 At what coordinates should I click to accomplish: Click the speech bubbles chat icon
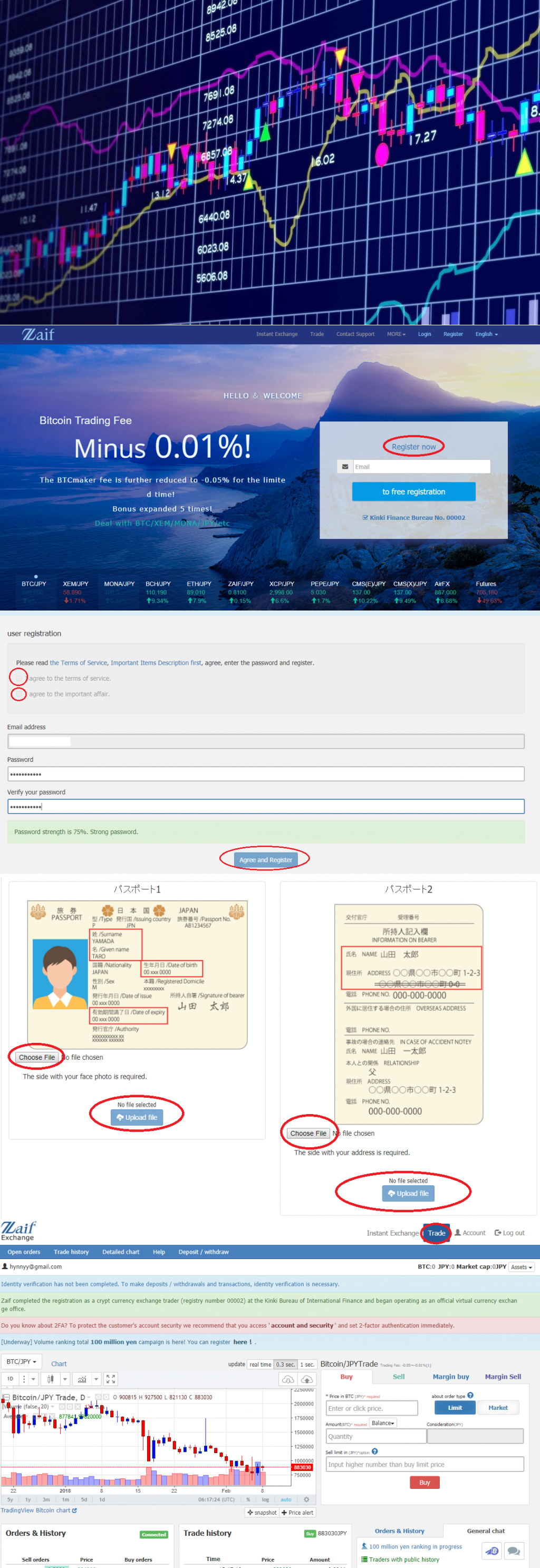514,1551
